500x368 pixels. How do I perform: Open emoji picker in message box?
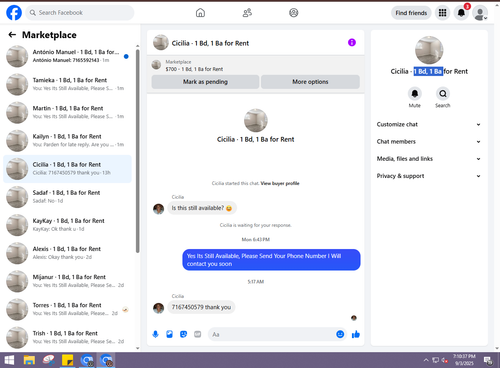[x=340, y=334]
